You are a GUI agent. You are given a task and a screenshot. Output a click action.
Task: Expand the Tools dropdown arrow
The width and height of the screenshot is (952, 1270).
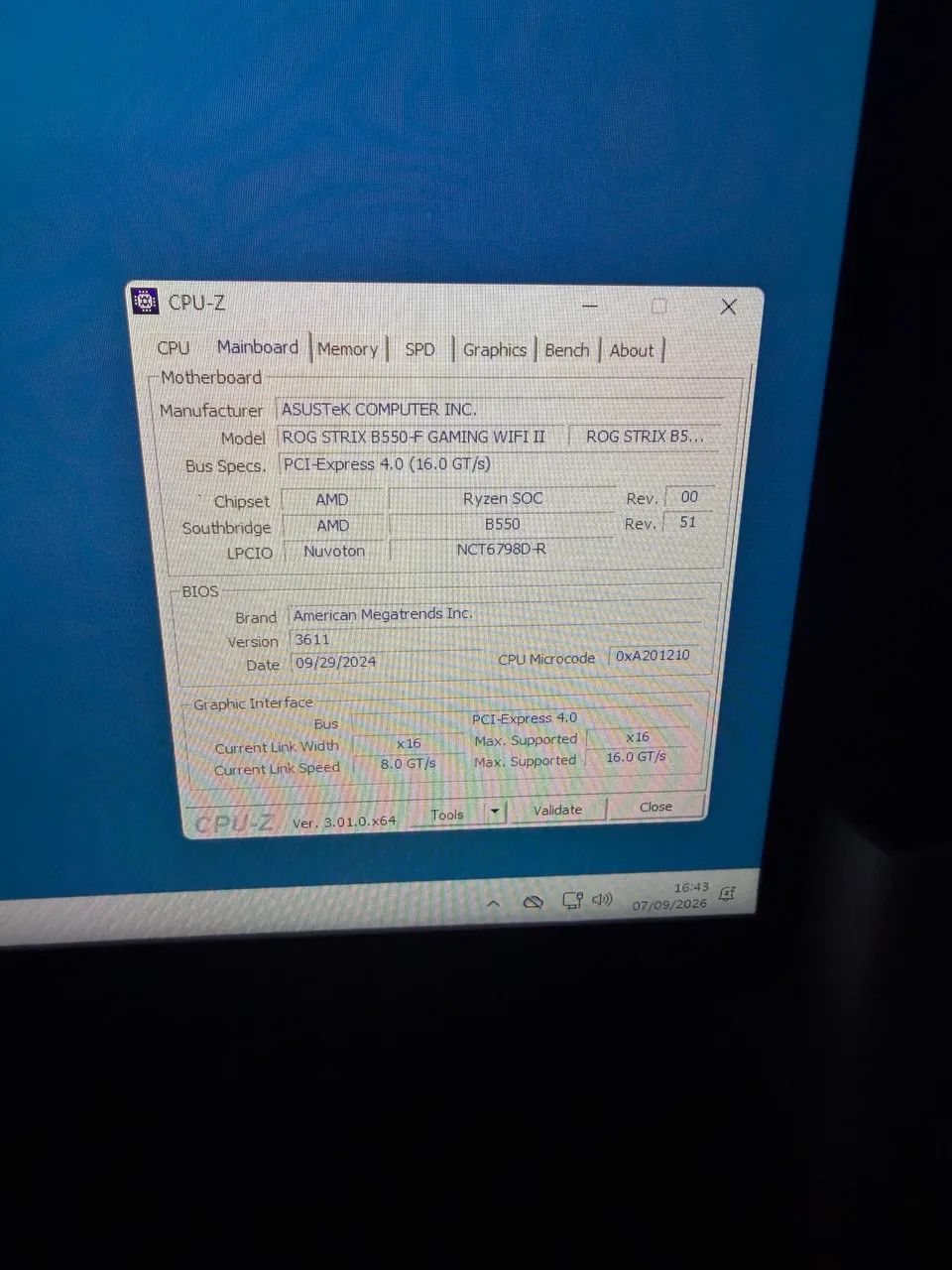coord(495,814)
